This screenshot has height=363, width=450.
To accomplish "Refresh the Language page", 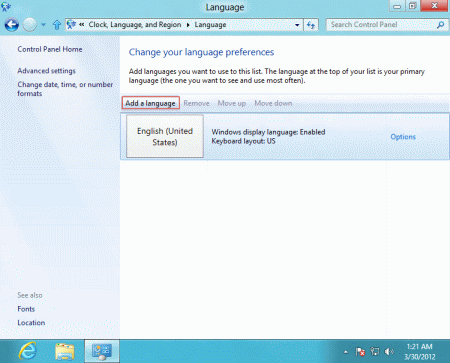I will tap(311, 25).
